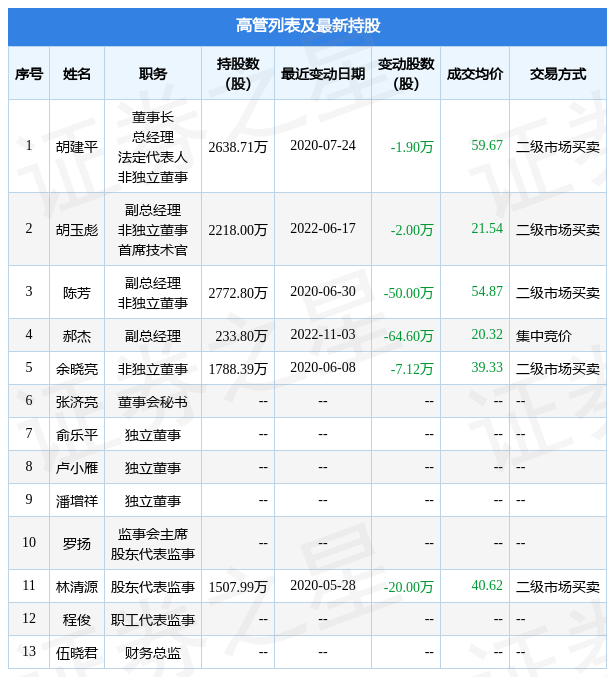Click the 姓名 column header
The width and height of the screenshot is (607, 677).
[x=77, y=74]
